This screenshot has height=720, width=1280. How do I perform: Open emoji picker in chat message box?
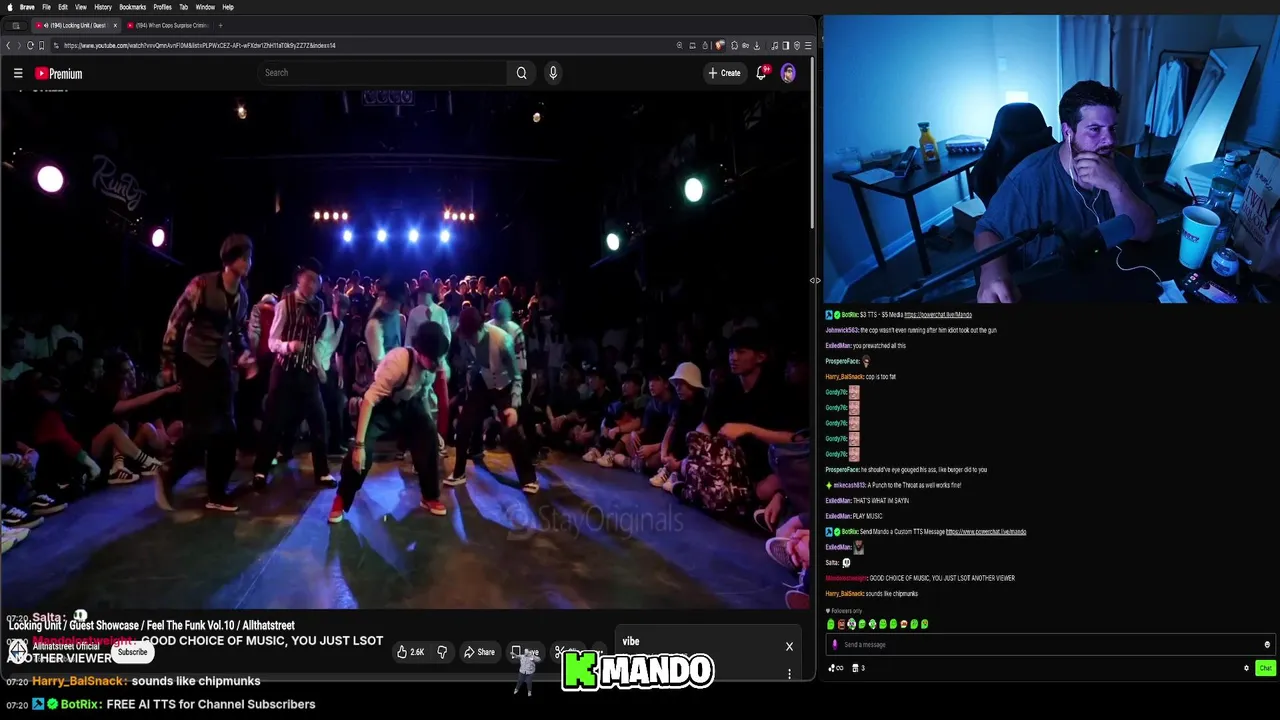[1267, 645]
